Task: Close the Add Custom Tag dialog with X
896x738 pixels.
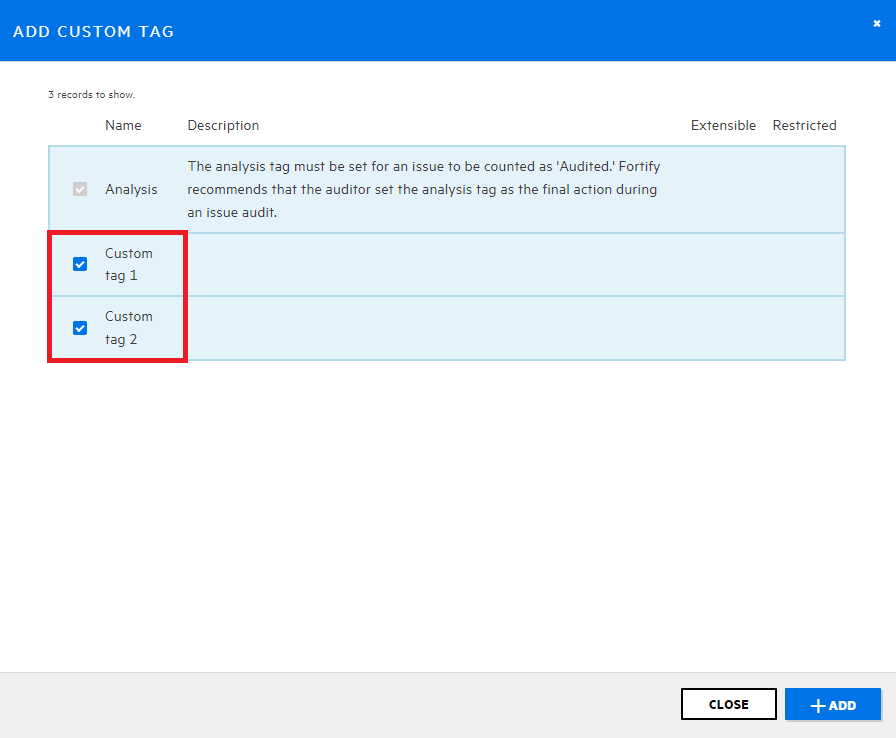Action: (x=877, y=23)
